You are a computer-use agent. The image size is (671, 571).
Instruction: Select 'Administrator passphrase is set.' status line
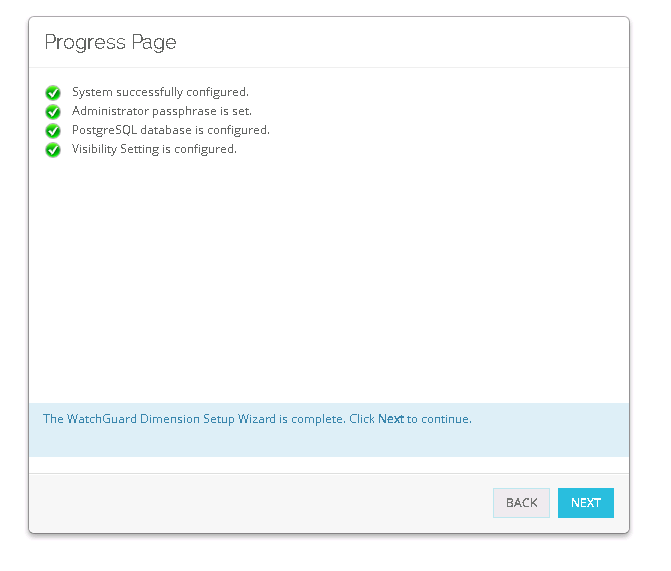(x=161, y=111)
